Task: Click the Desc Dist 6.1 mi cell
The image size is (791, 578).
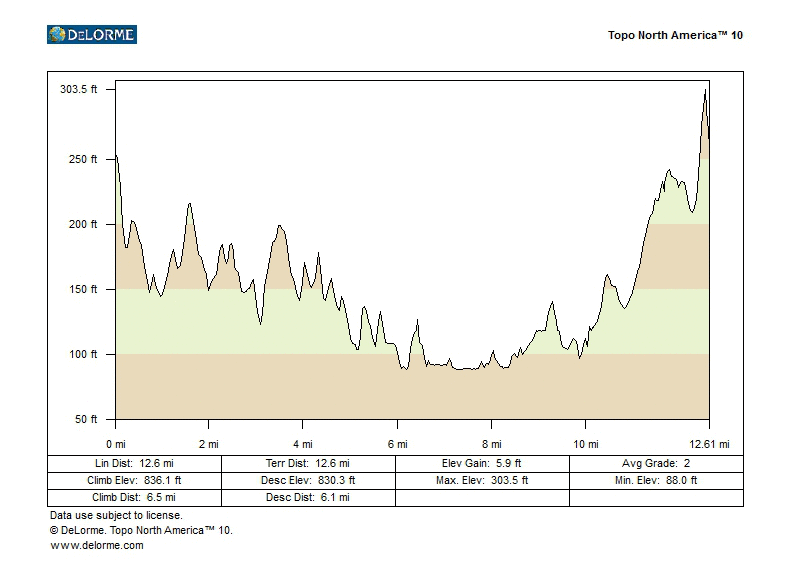Action: pos(308,497)
